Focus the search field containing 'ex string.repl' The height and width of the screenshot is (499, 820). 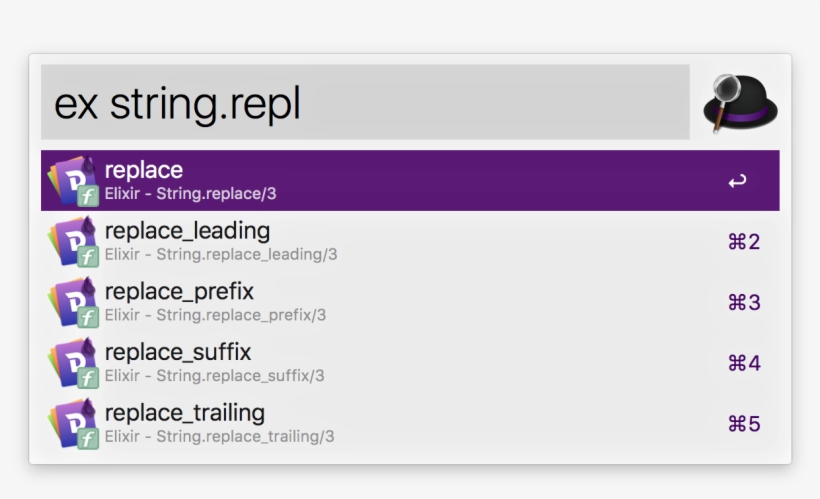[x=365, y=103]
